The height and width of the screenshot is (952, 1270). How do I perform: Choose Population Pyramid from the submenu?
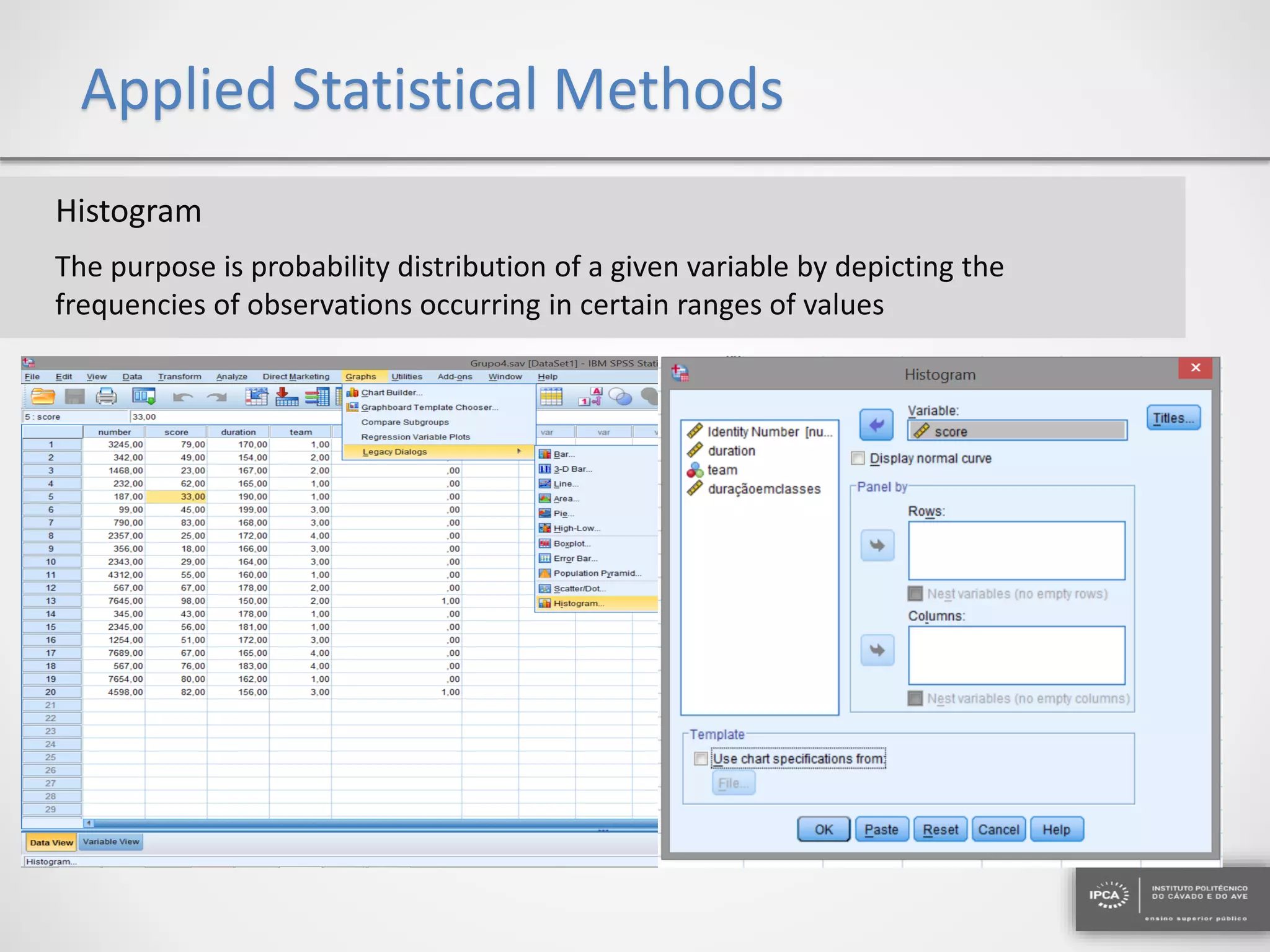pos(598,573)
